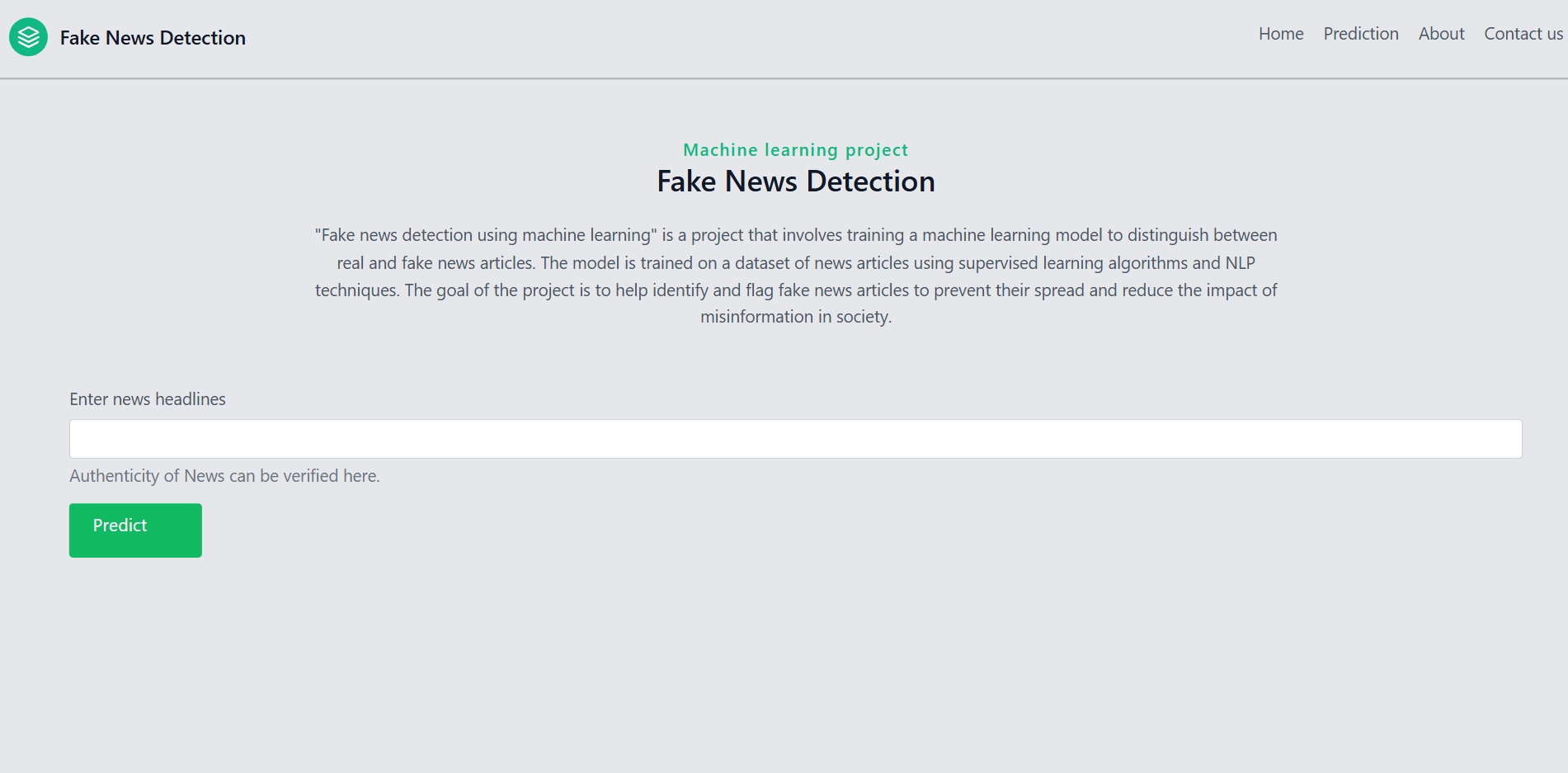Click the large Fake News Detection heading
Image resolution: width=1568 pixels, height=773 pixels.
(x=795, y=181)
